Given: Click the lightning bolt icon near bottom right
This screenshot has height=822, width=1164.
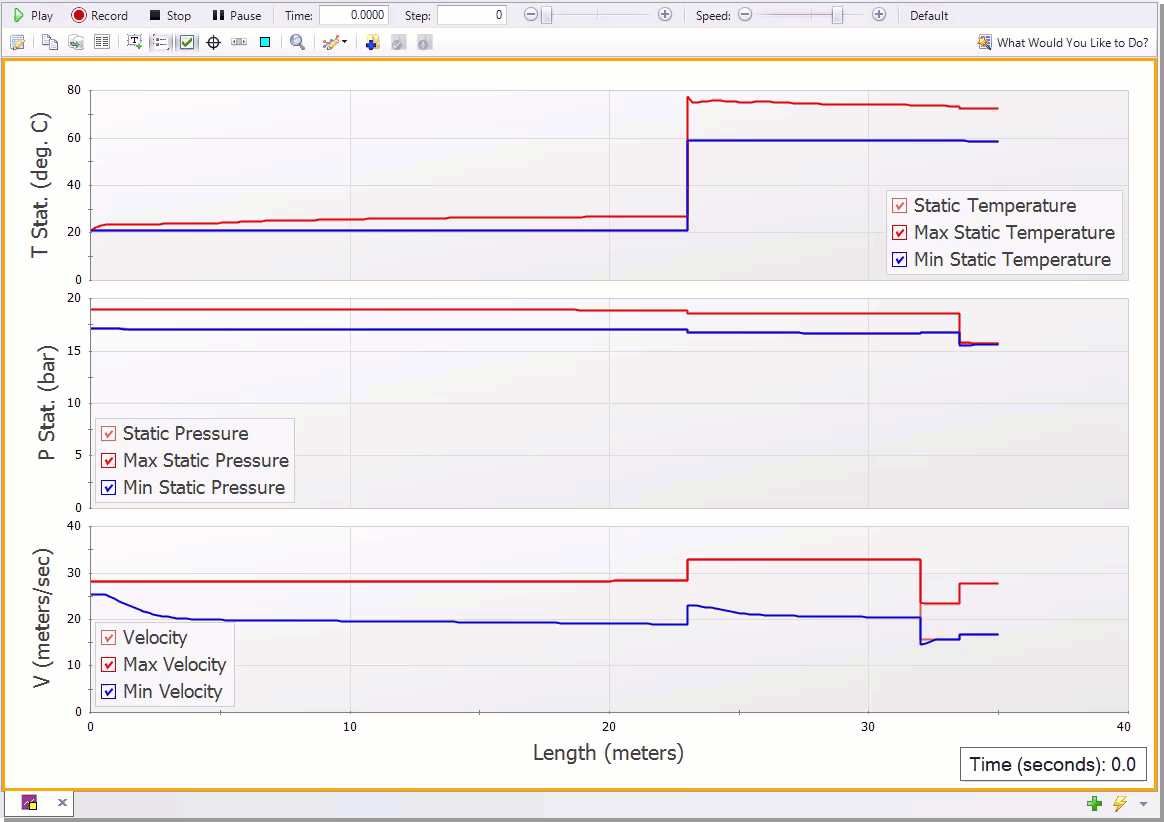Looking at the screenshot, I should [x=1119, y=803].
